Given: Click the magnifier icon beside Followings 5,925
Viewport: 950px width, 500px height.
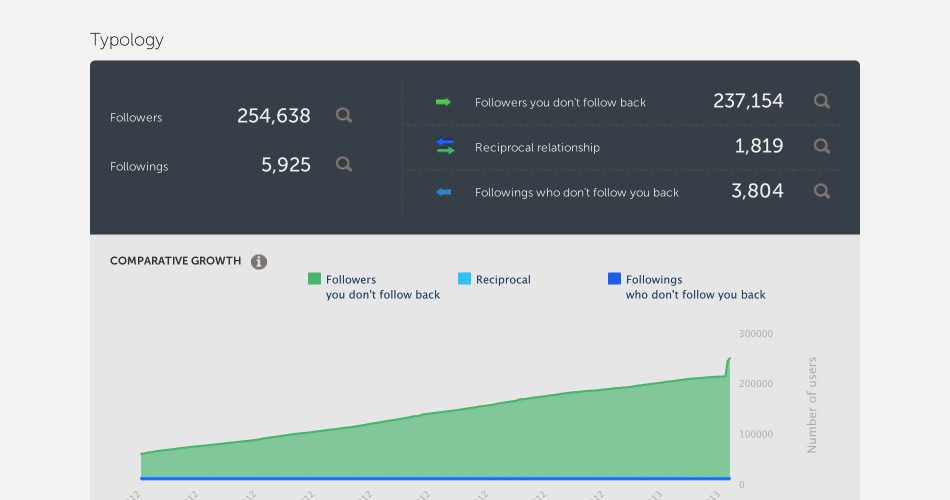Looking at the screenshot, I should (x=344, y=164).
